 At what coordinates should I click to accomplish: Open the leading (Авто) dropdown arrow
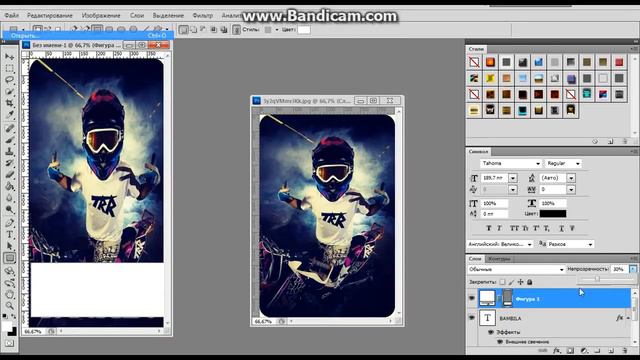[571, 178]
